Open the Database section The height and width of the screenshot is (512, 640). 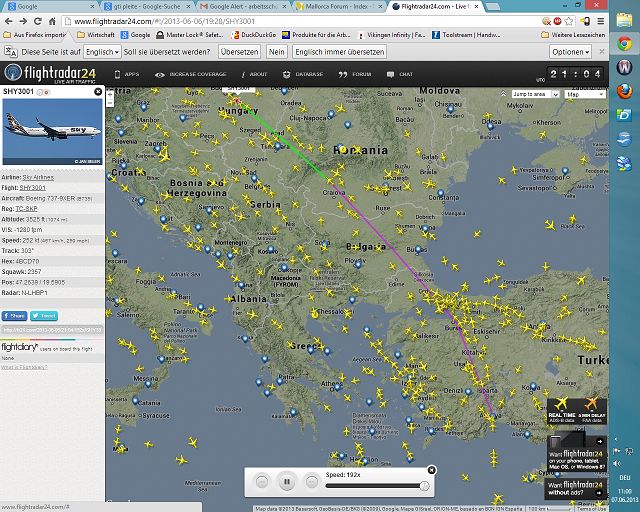tap(308, 74)
